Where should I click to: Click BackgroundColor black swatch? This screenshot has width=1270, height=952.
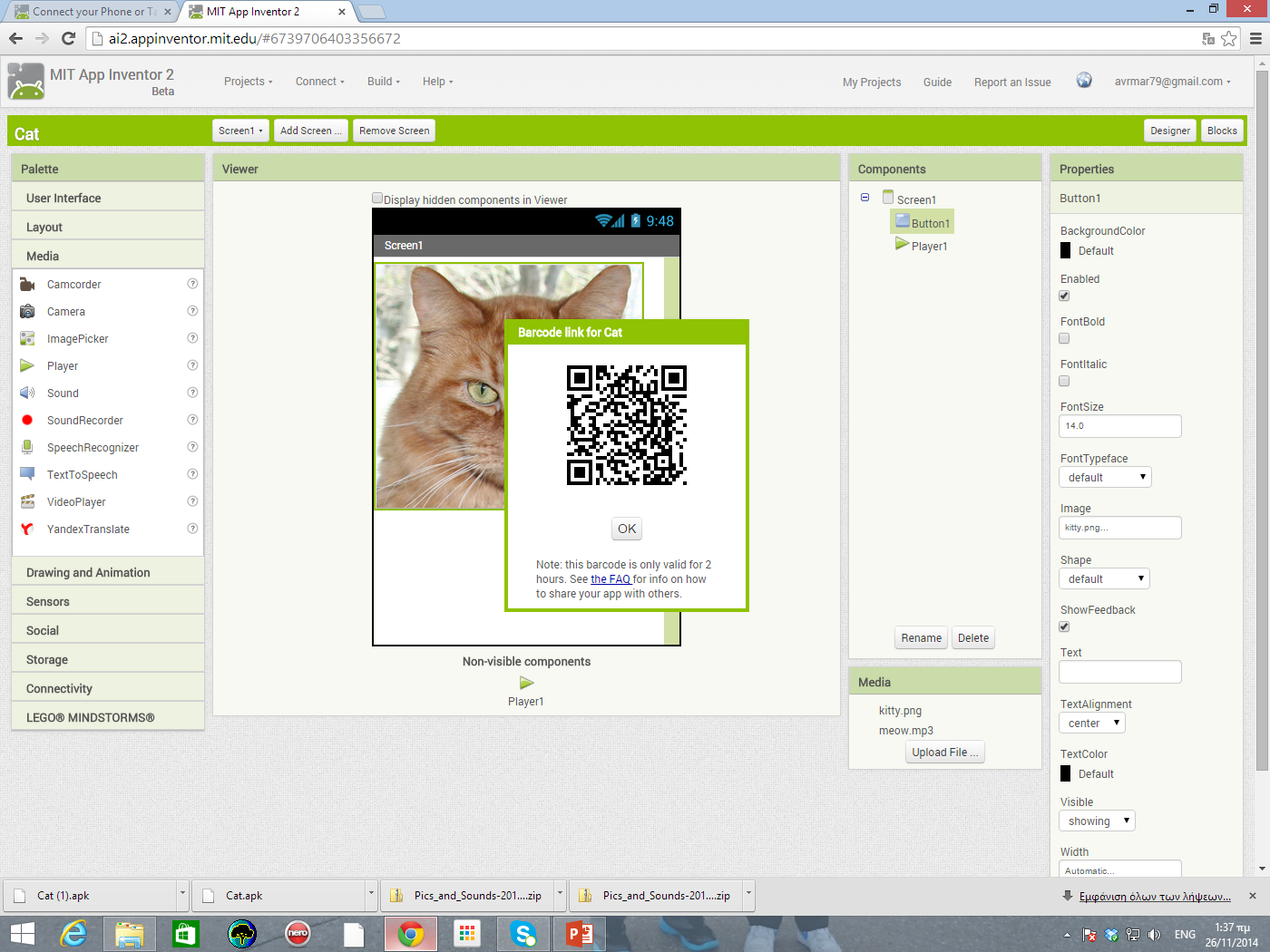click(1066, 251)
